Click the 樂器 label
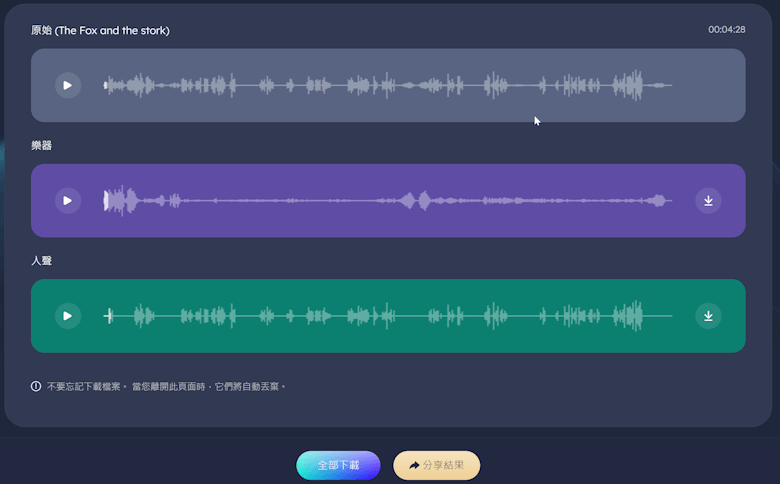Image resolution: width=780 pixels, height=484 pixels. pyautogui.click(x=41, y=146)
